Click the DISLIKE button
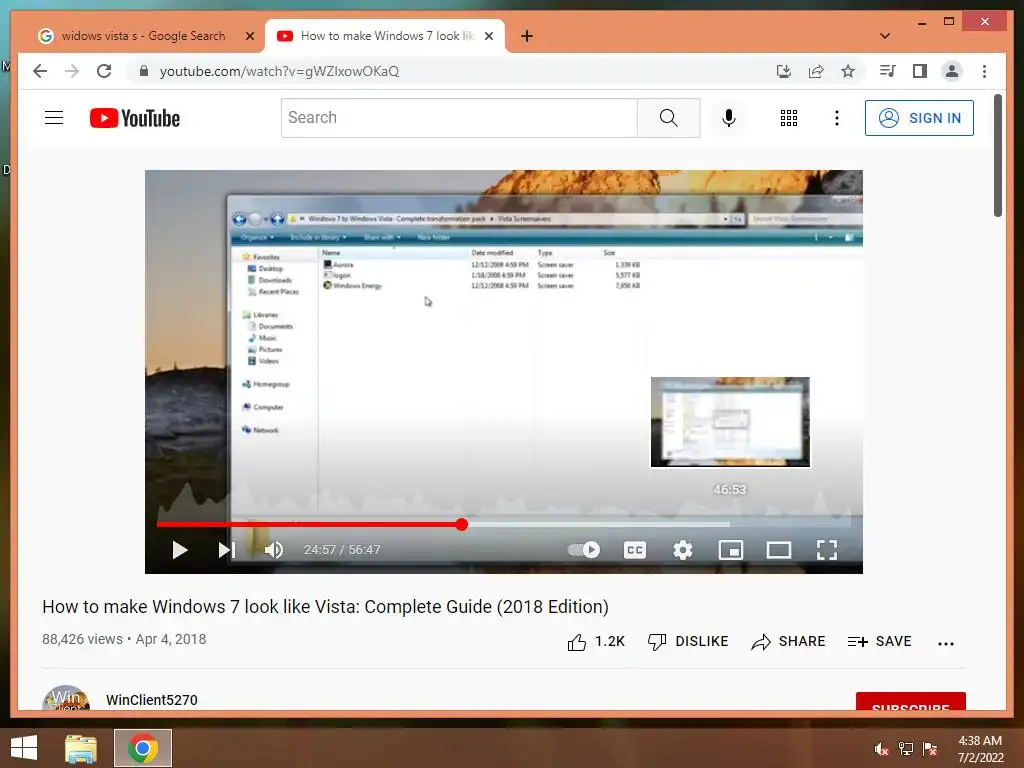 [688, 642]
